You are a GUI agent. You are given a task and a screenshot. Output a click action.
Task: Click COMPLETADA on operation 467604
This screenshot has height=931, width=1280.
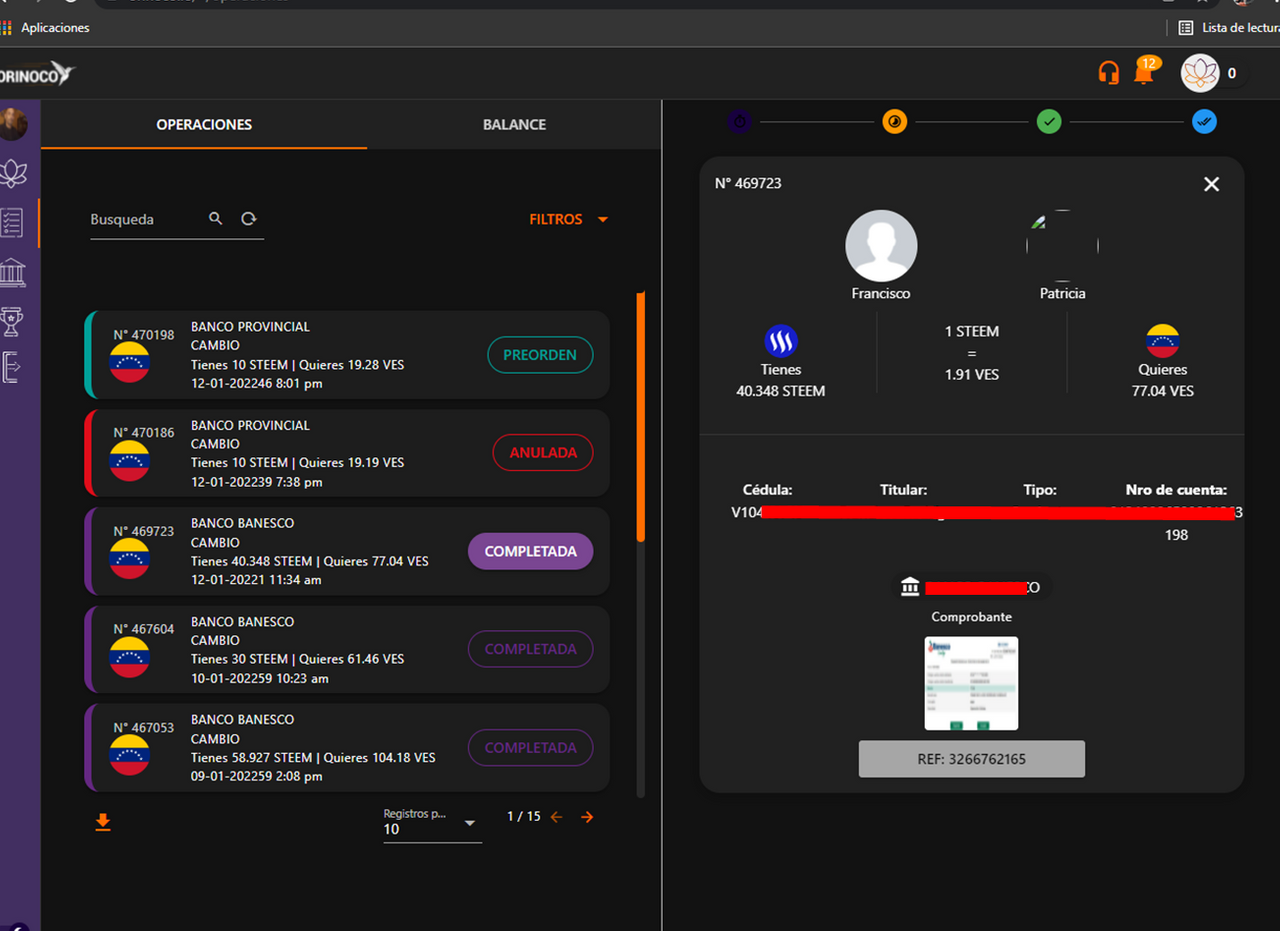coord(530,649)
